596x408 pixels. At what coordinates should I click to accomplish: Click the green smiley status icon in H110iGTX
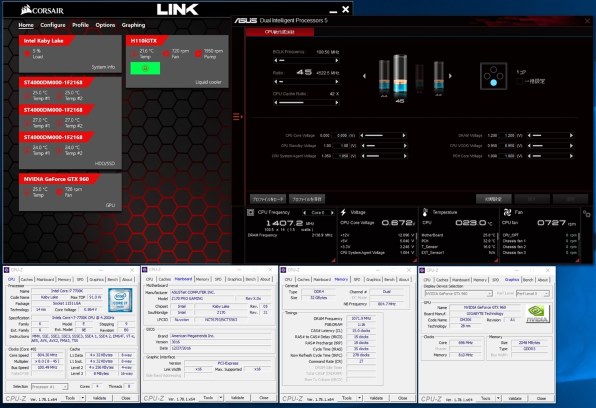tap(145, 68)
